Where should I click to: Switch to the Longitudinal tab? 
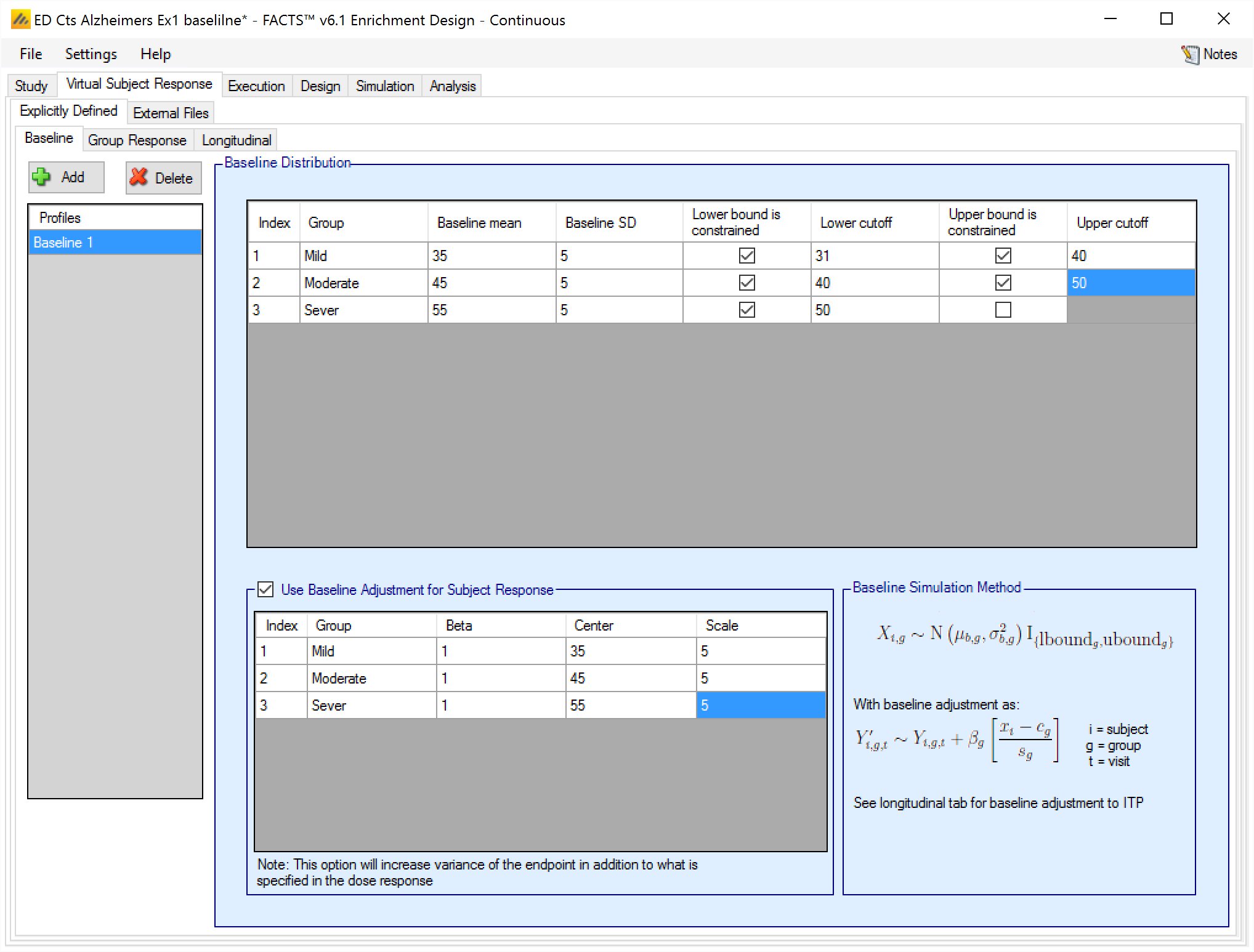tap(236, 140)
